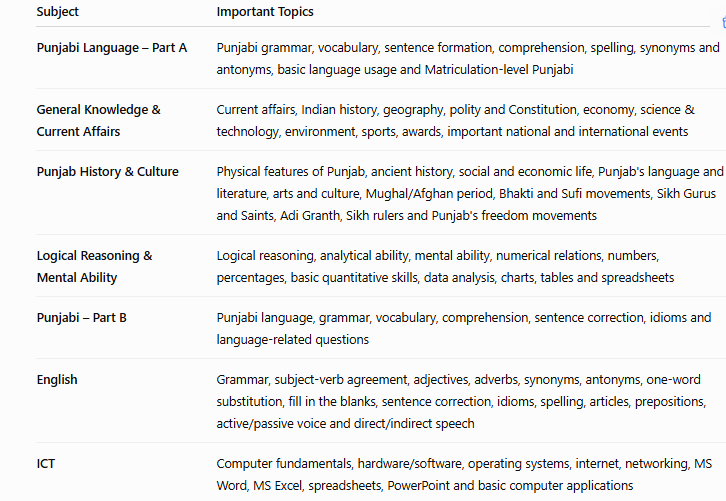726x501 pixels.
Task: Select the Punjab History & Culture cell
Action: pos(107,172)
